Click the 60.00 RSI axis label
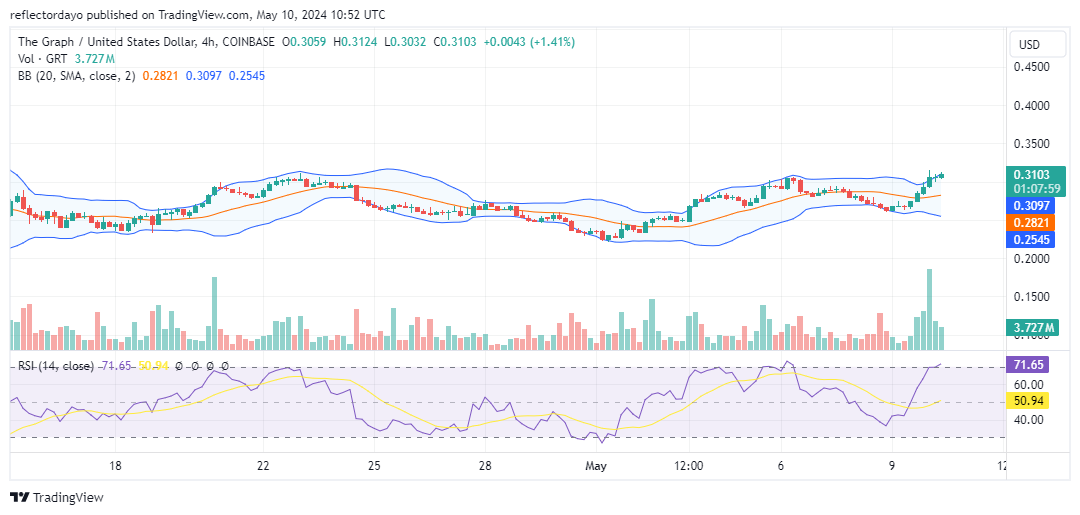 coord(1029,383)
